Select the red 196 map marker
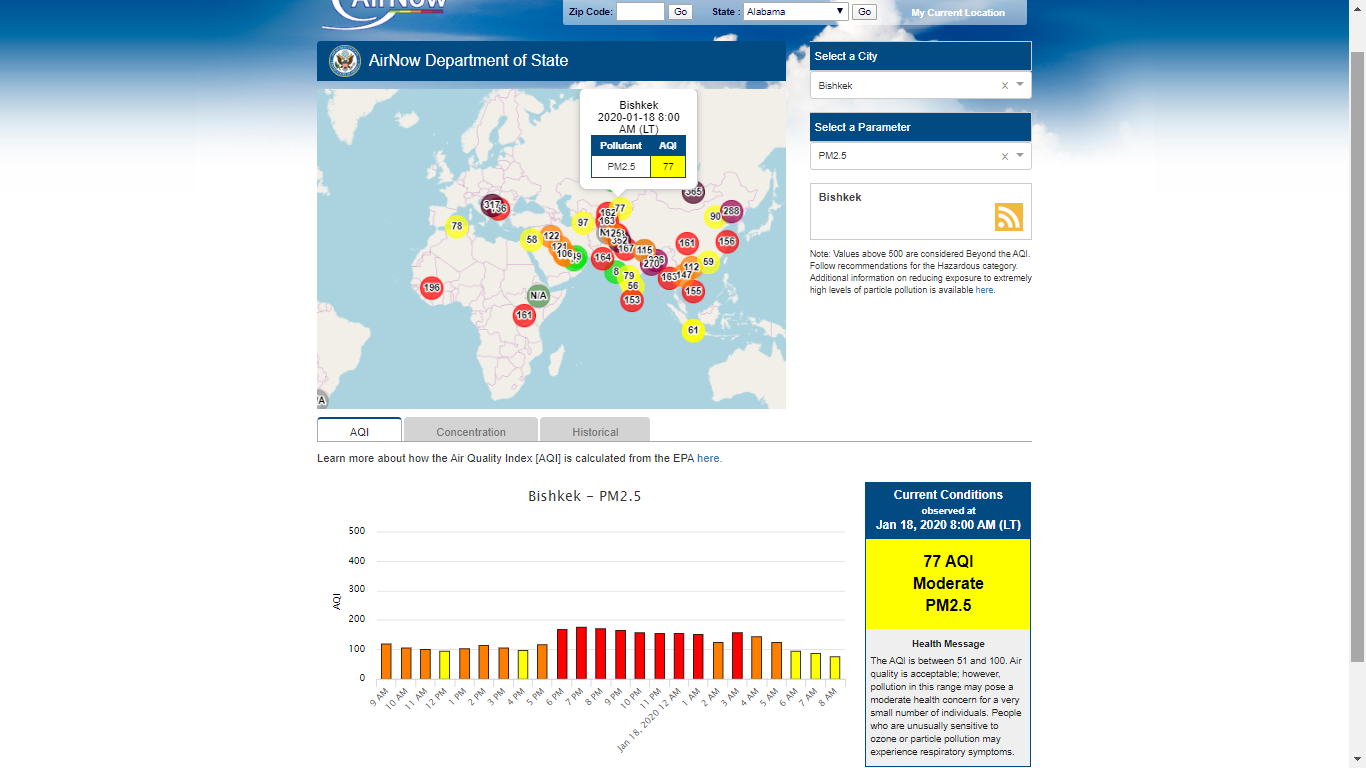The image size is (1366, 768). pos(431,288)
